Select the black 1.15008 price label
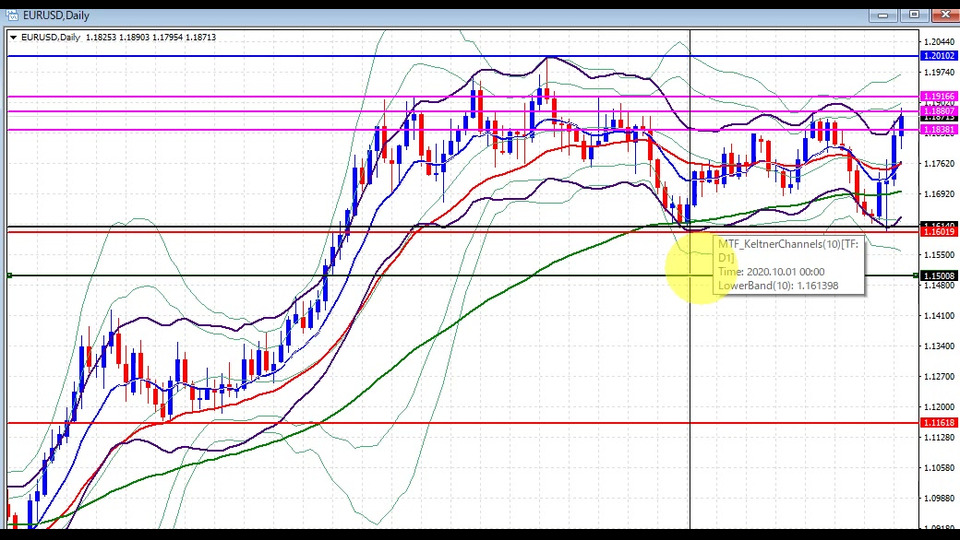This screenshot has height=540, width=960. click(x=939, y=276)
